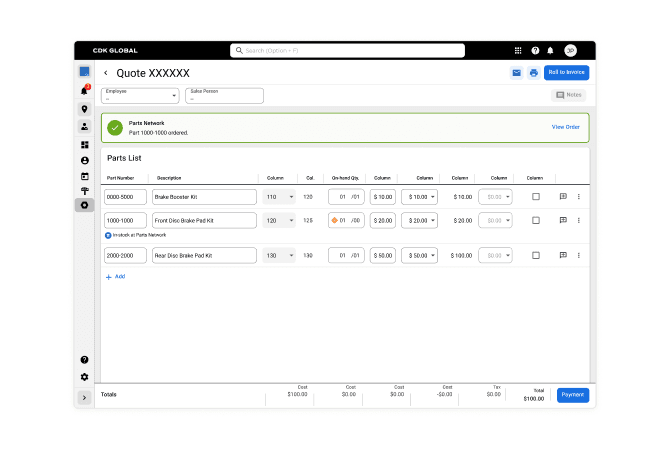Edit Brake Booster Kit description field

(x=204, y=197)
